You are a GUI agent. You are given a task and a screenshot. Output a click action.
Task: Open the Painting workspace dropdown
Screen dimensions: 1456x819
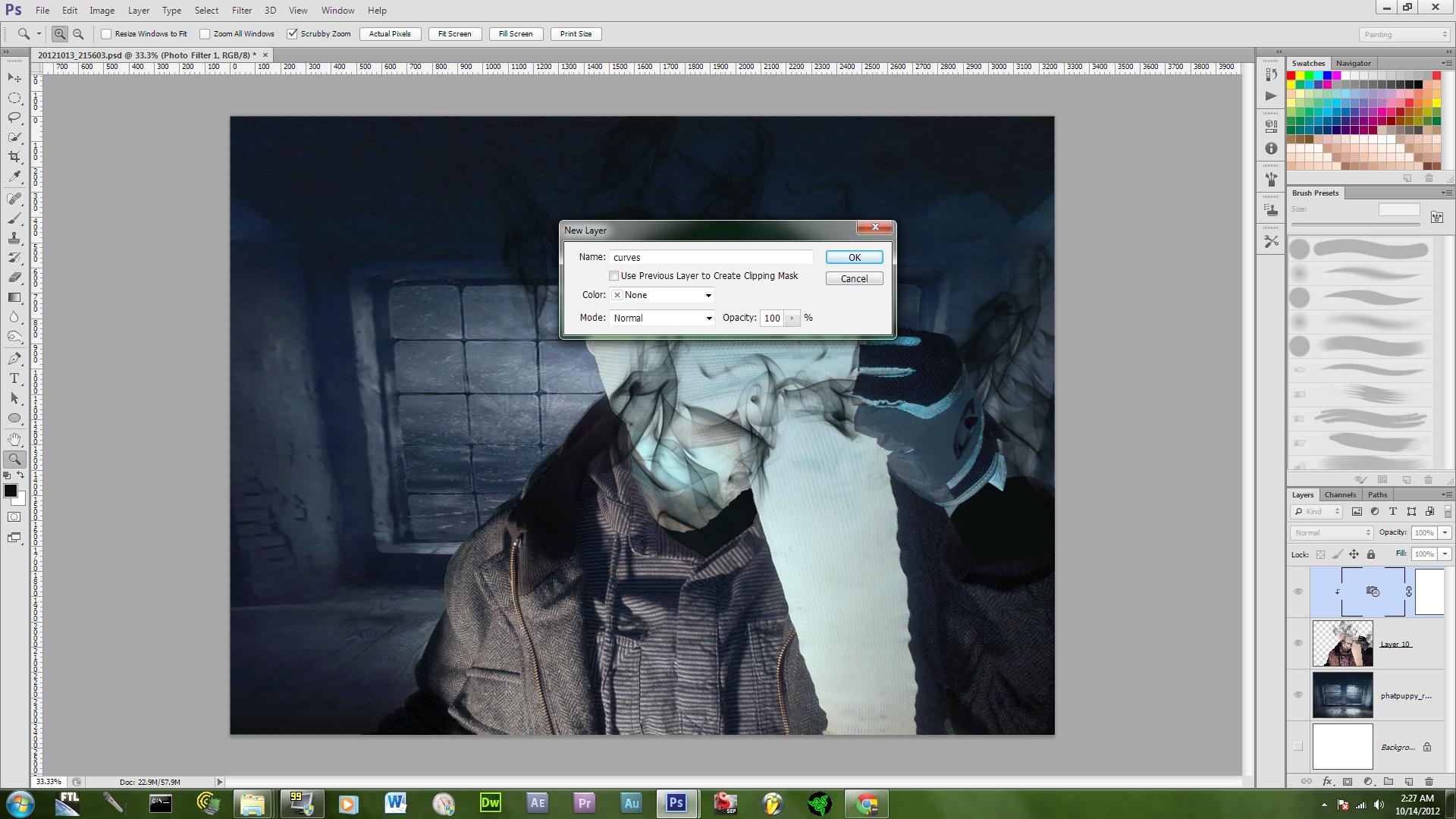point(1404,35)
